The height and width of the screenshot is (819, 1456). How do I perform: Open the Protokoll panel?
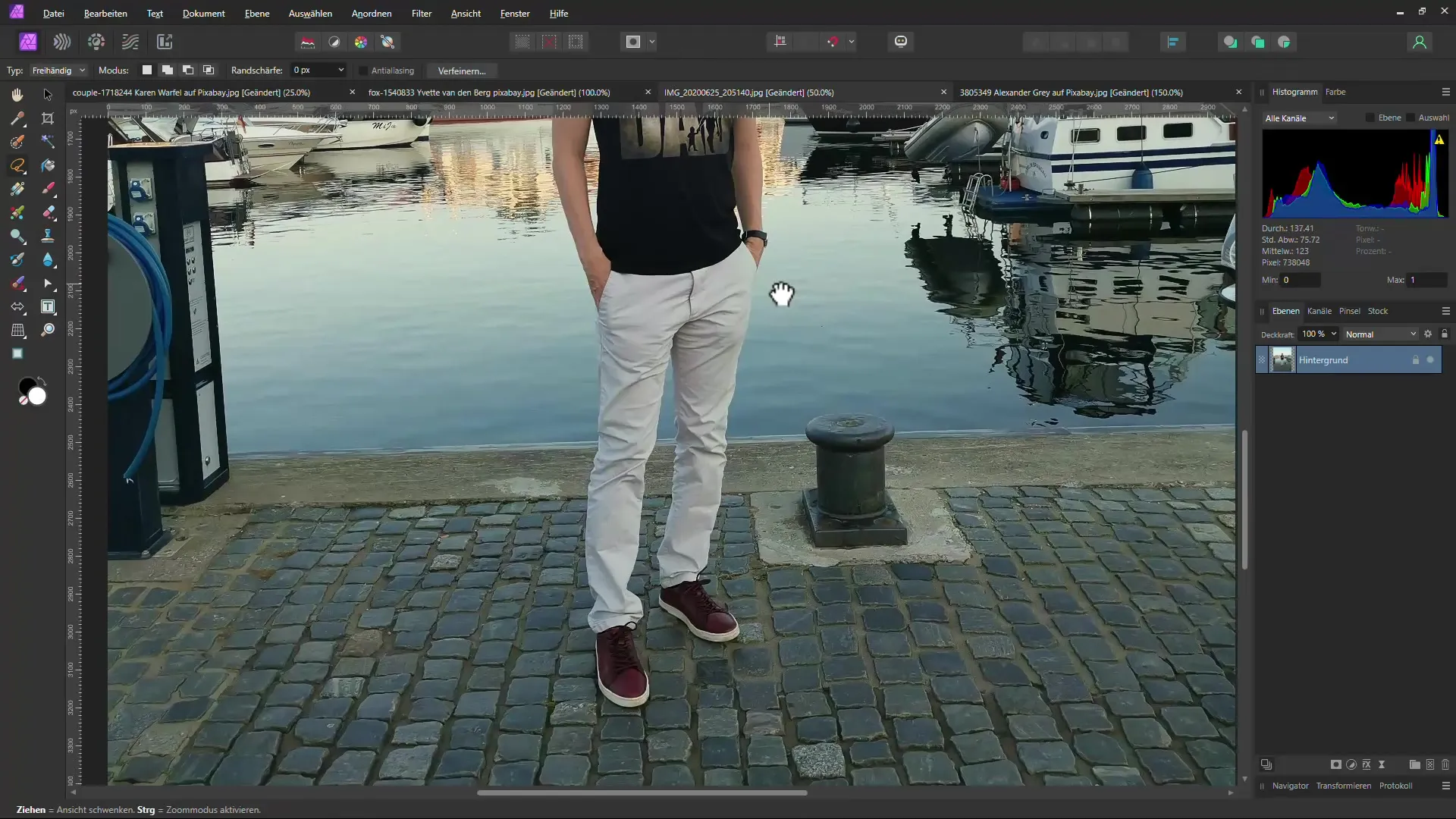(x=1395, y=786)
